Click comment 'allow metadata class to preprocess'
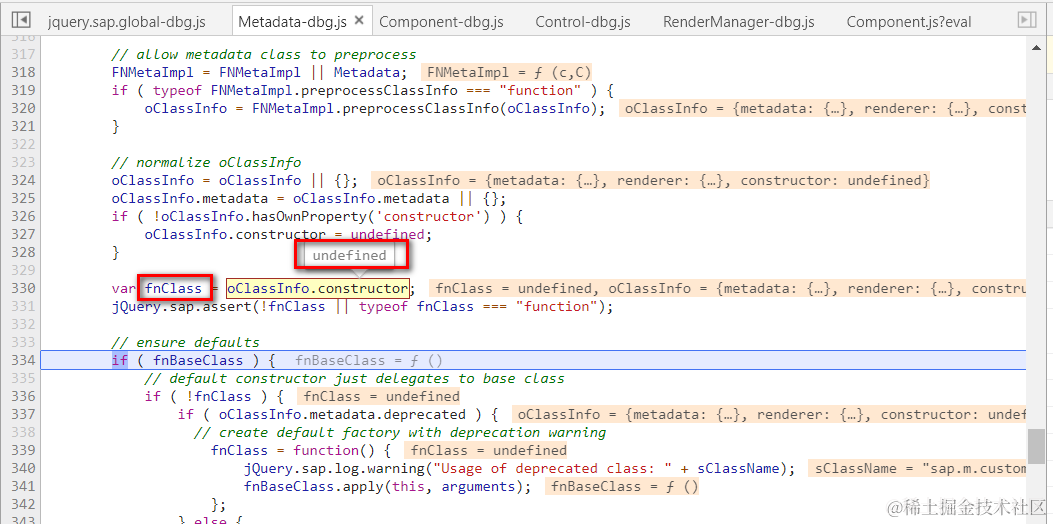Image resolution: width=1053 pixels, height=524 pixels. coord(264,54)
